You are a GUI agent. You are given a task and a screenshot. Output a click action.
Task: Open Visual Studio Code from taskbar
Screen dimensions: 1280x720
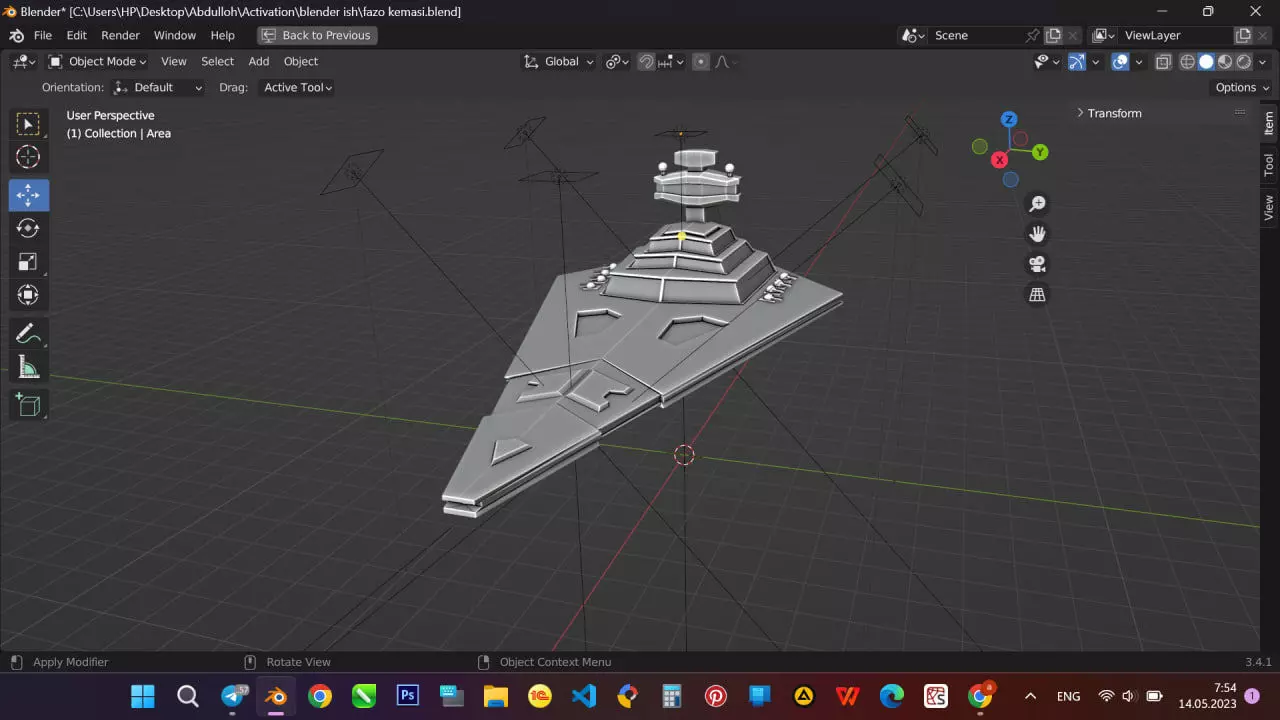(583, 695)
